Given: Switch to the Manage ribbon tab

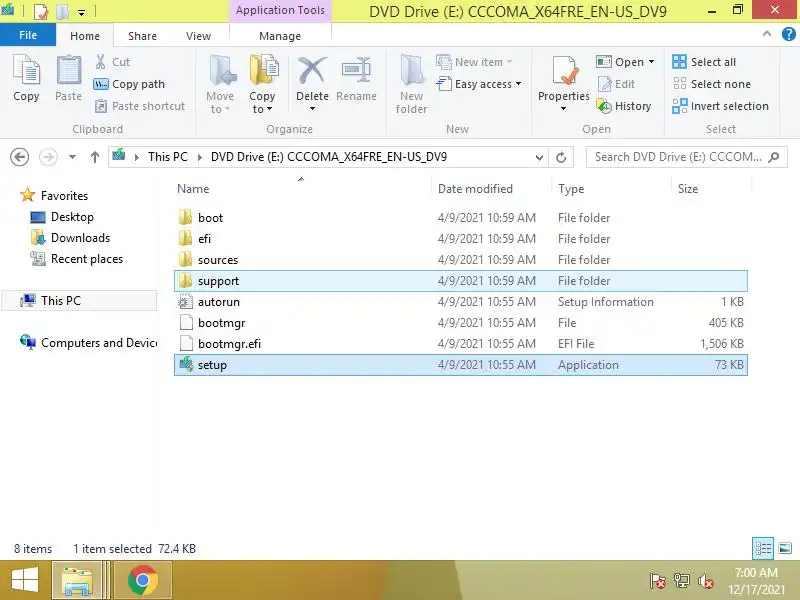Looking at the screenshot, I should point(280,36).
